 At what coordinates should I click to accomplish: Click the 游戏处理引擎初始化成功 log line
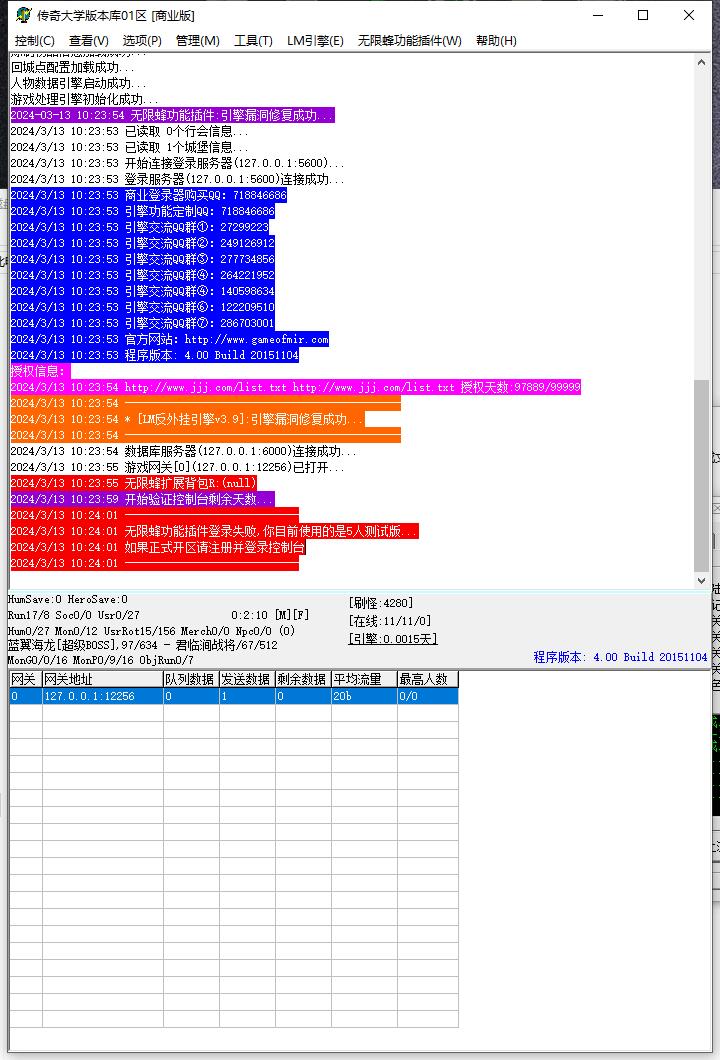pos(84,99)
